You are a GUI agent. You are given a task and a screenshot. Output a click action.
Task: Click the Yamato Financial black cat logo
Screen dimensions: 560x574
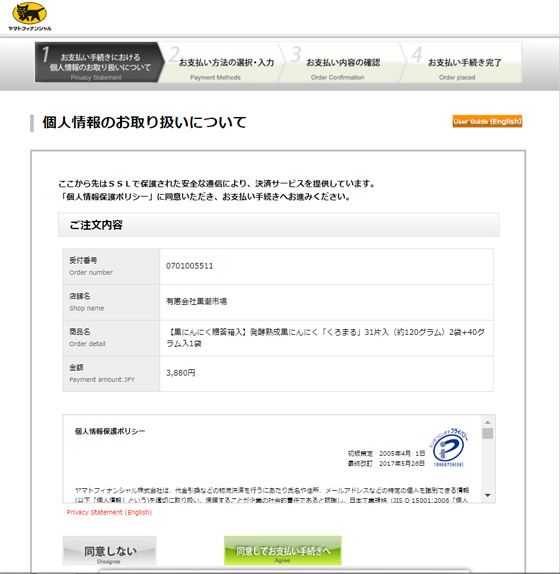coord(30,17)
